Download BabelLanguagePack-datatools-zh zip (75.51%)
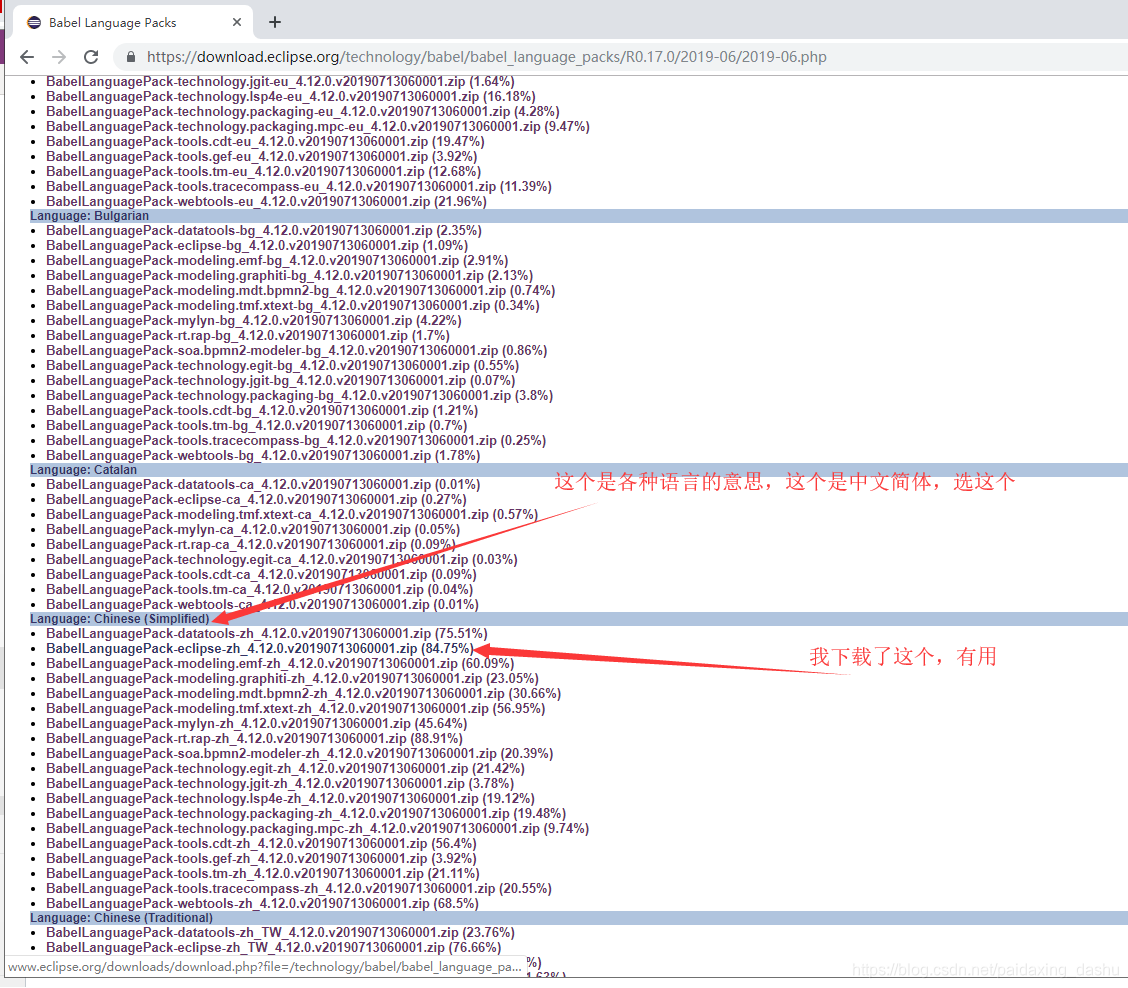 point(267,633)
